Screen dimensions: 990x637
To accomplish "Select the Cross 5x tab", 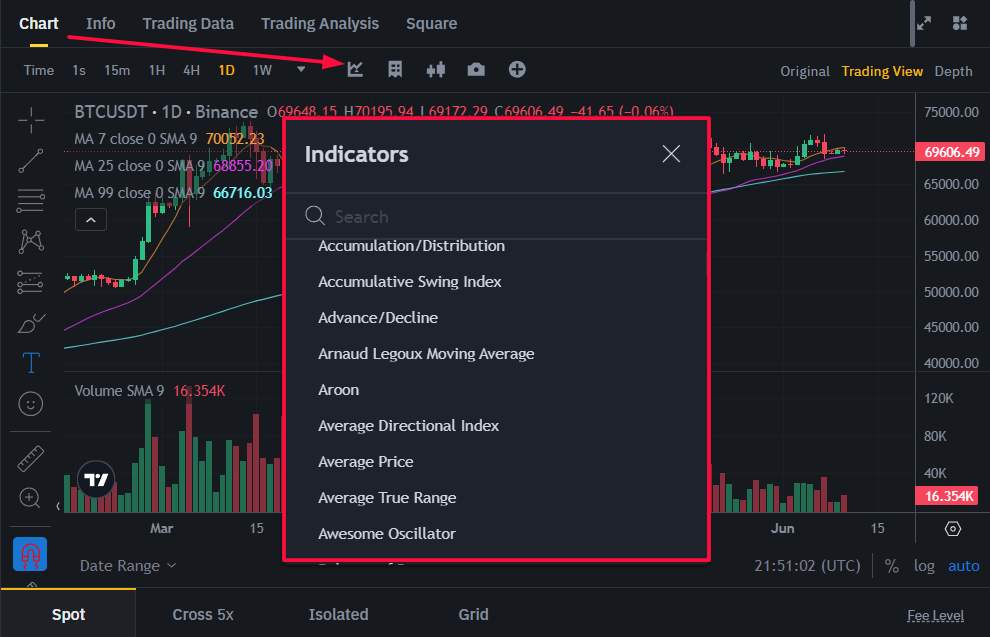I will pos(203,614).
